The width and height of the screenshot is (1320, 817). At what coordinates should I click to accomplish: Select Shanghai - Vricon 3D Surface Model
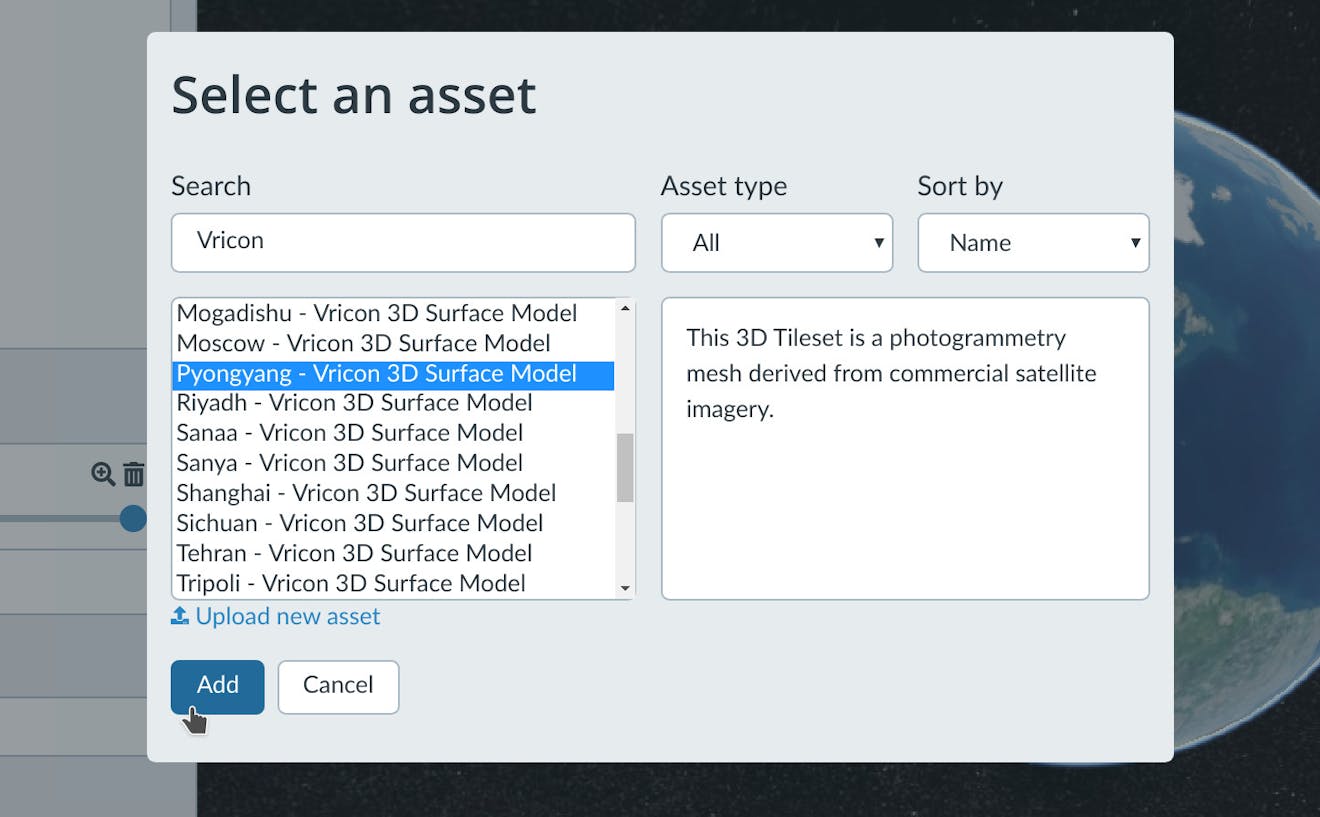click(366, 493)
